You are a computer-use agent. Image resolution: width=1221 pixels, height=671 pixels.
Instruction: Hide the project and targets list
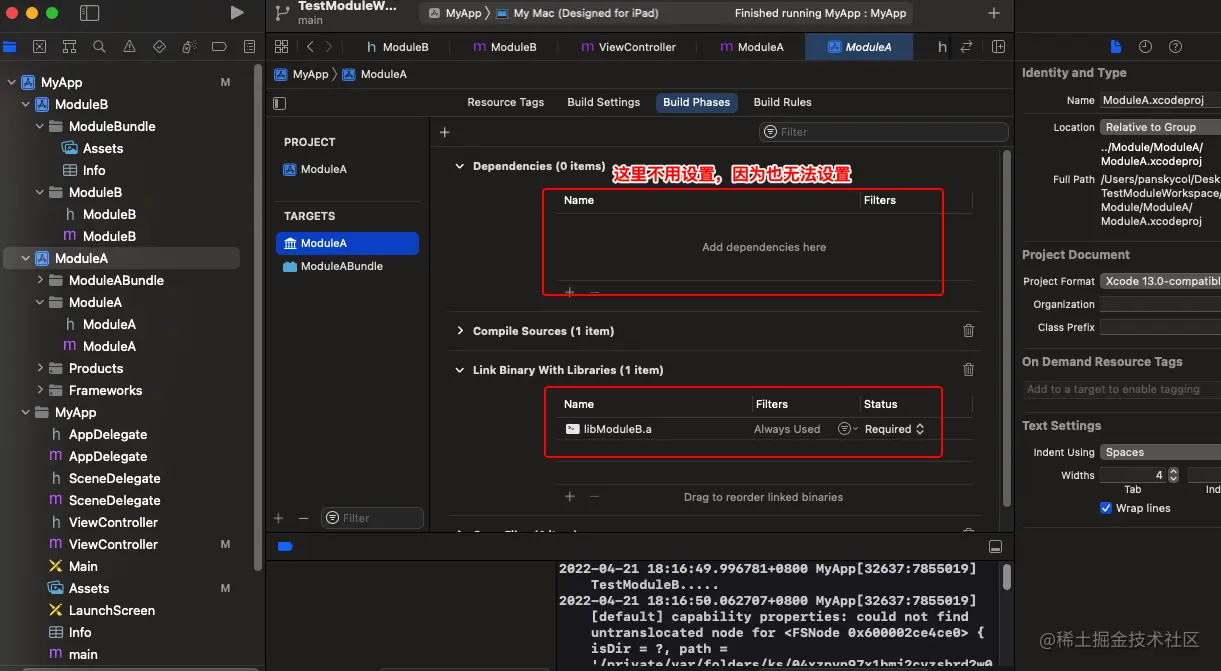coord(280,103)
